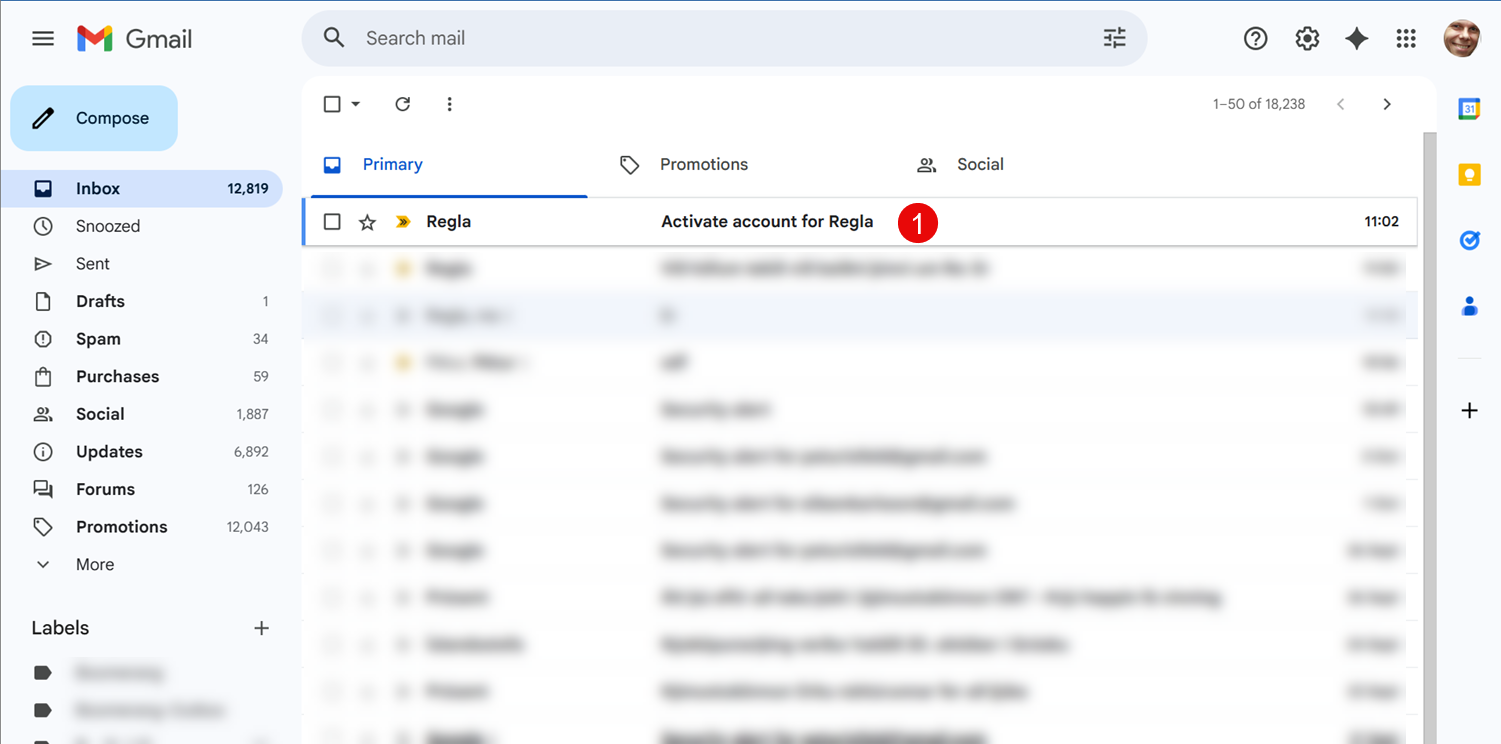The height and width of the screenshot is (744, 1501).
Task: Open the main menu hamburger icon
Action: [x=43, y=39]
